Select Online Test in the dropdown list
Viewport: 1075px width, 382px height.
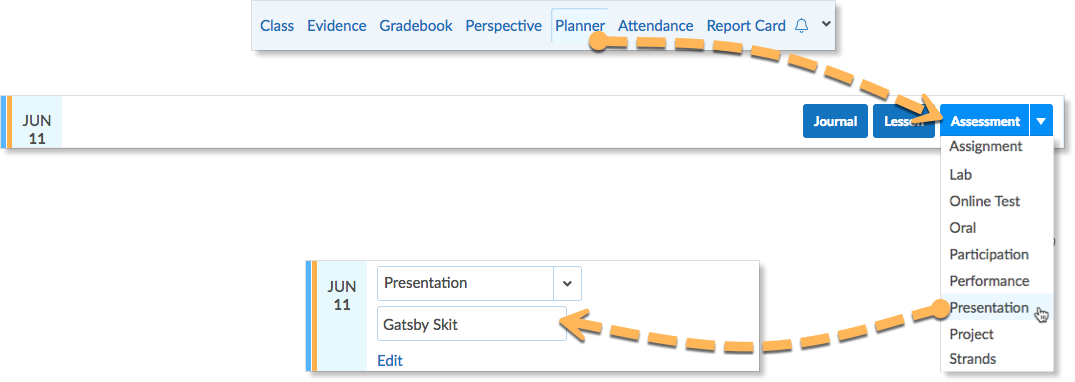pyautogui.click(x=985, y=201)
